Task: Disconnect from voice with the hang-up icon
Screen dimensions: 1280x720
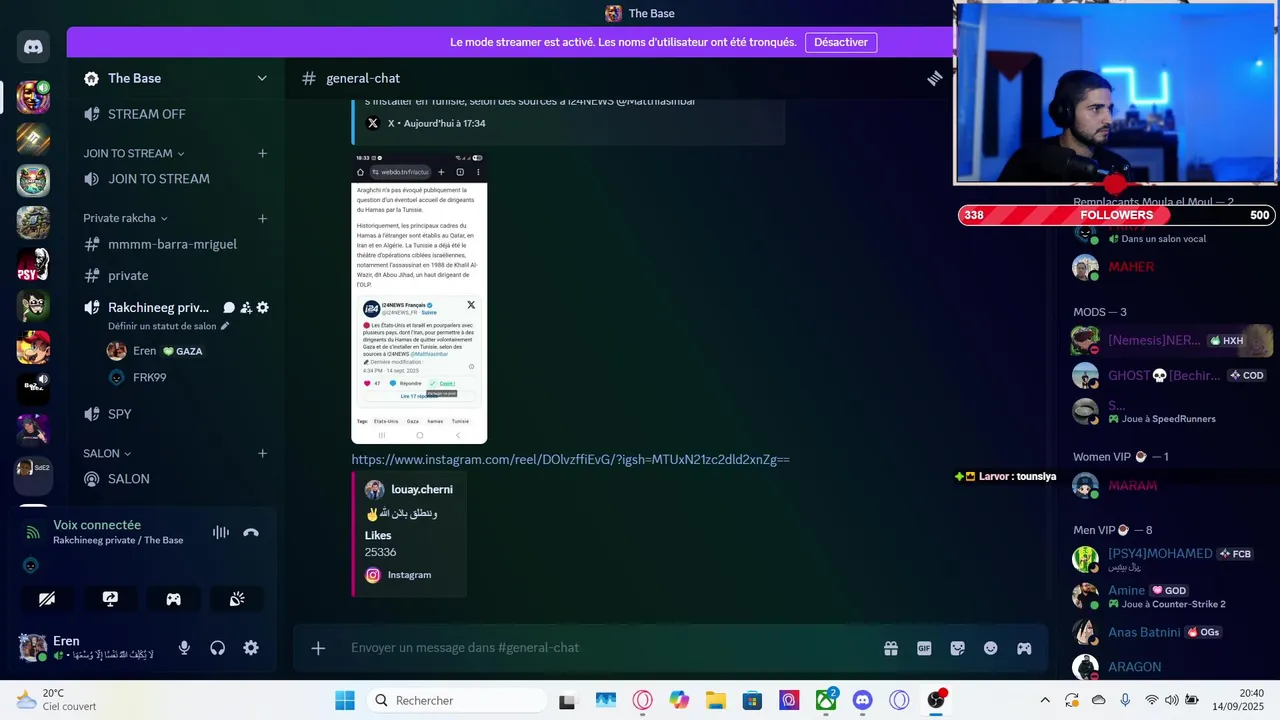Action: coord(251,532)
